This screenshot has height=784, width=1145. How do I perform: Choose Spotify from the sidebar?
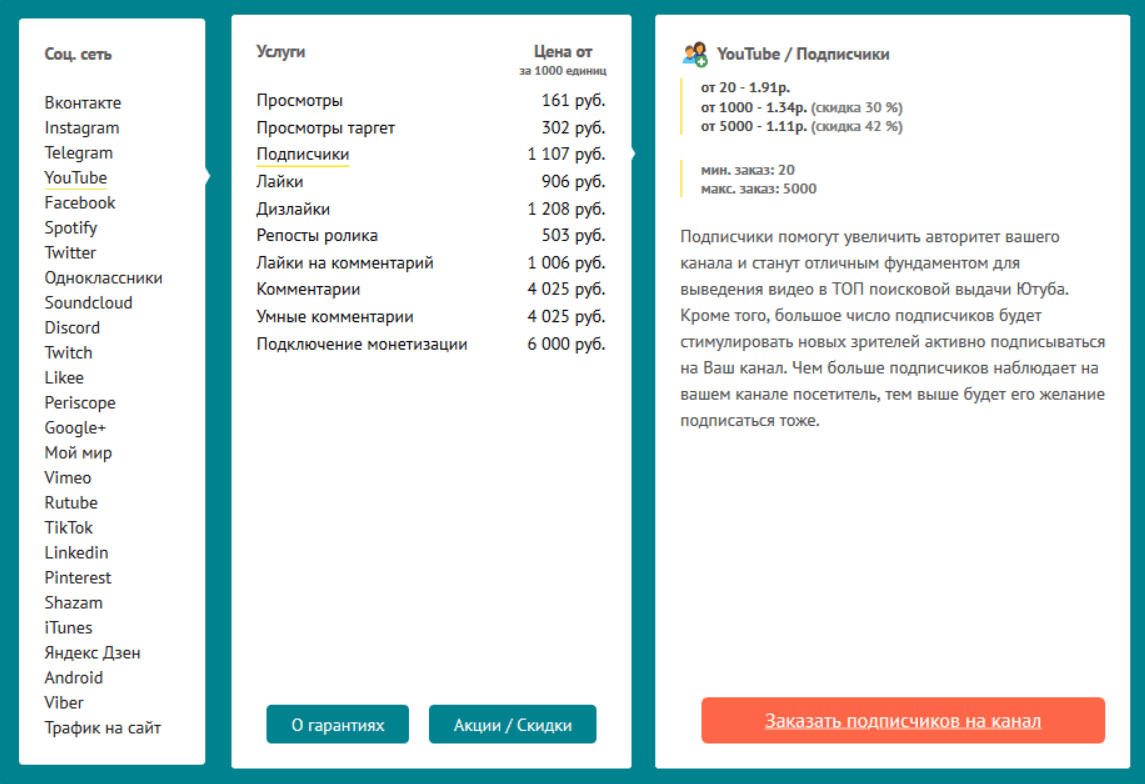point(70,228)
